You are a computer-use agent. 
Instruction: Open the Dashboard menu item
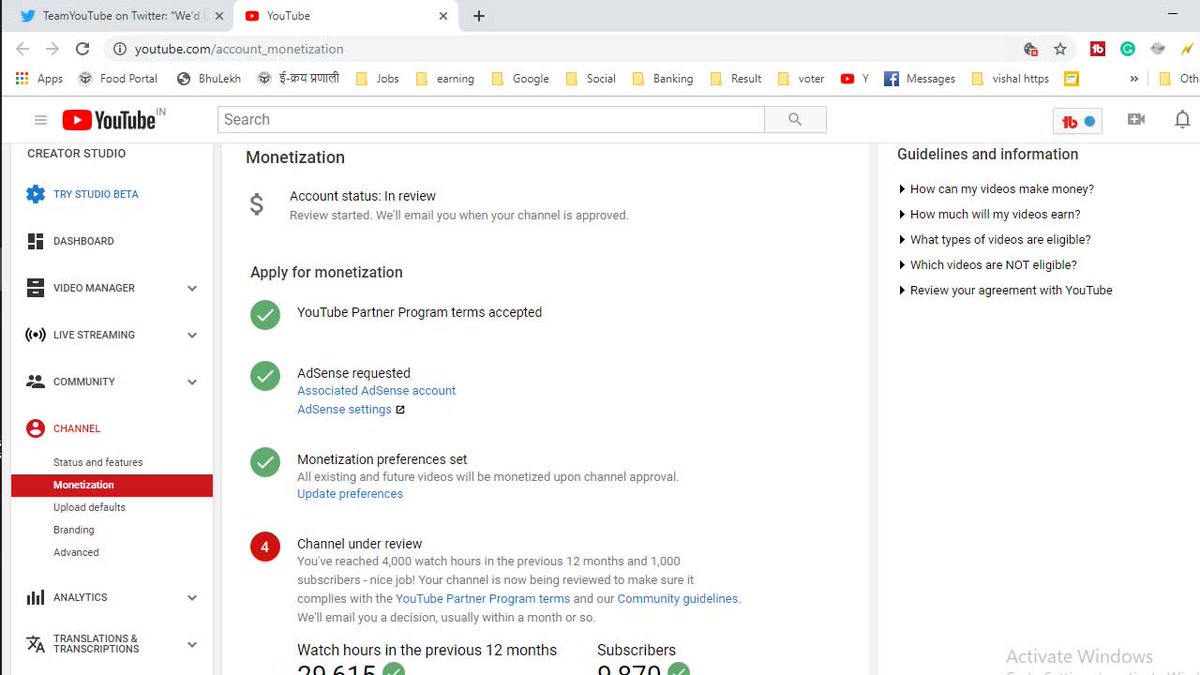click(83, 241)
